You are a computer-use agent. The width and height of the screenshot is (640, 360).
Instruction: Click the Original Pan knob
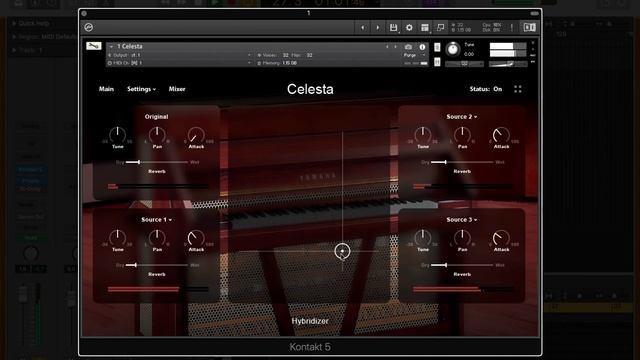[x=157, y=135]
